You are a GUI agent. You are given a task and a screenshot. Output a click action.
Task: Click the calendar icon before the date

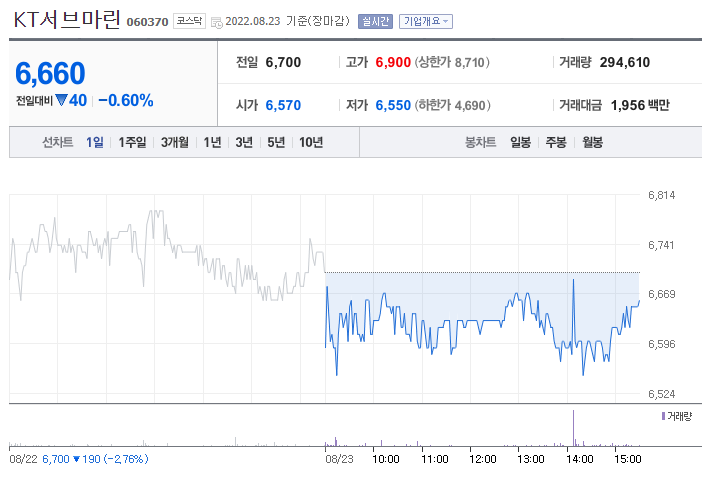click(217, 22)
